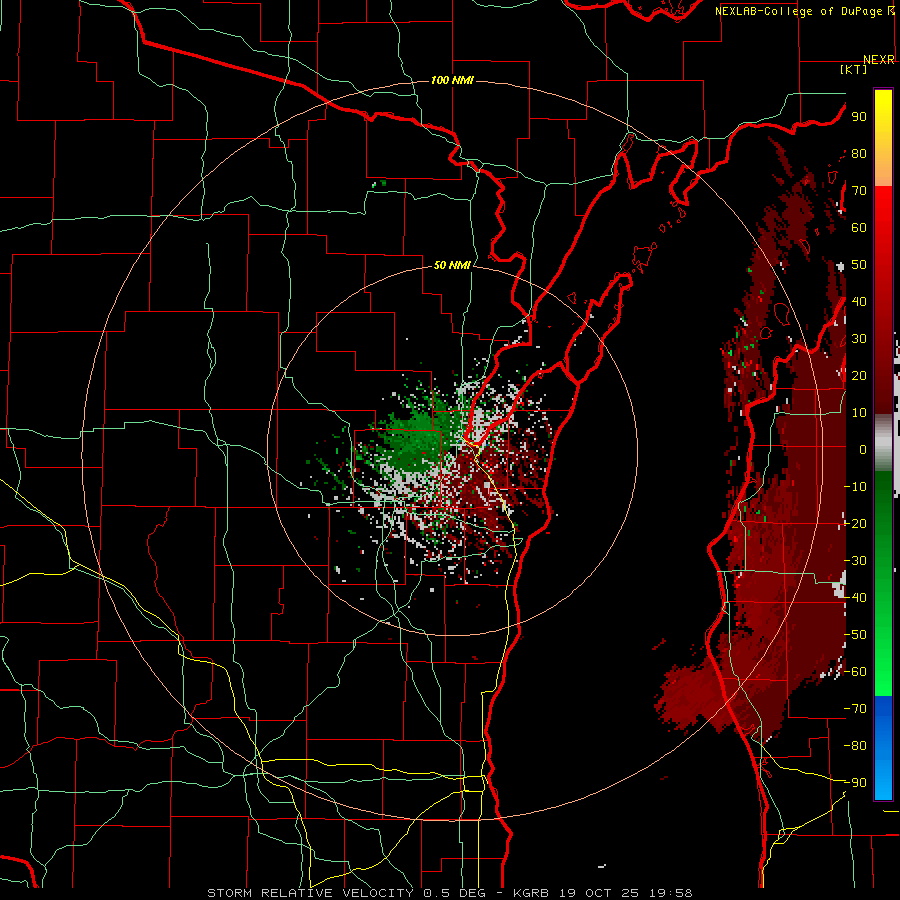Click the -90 label on velocity scale

pos(855,783)
